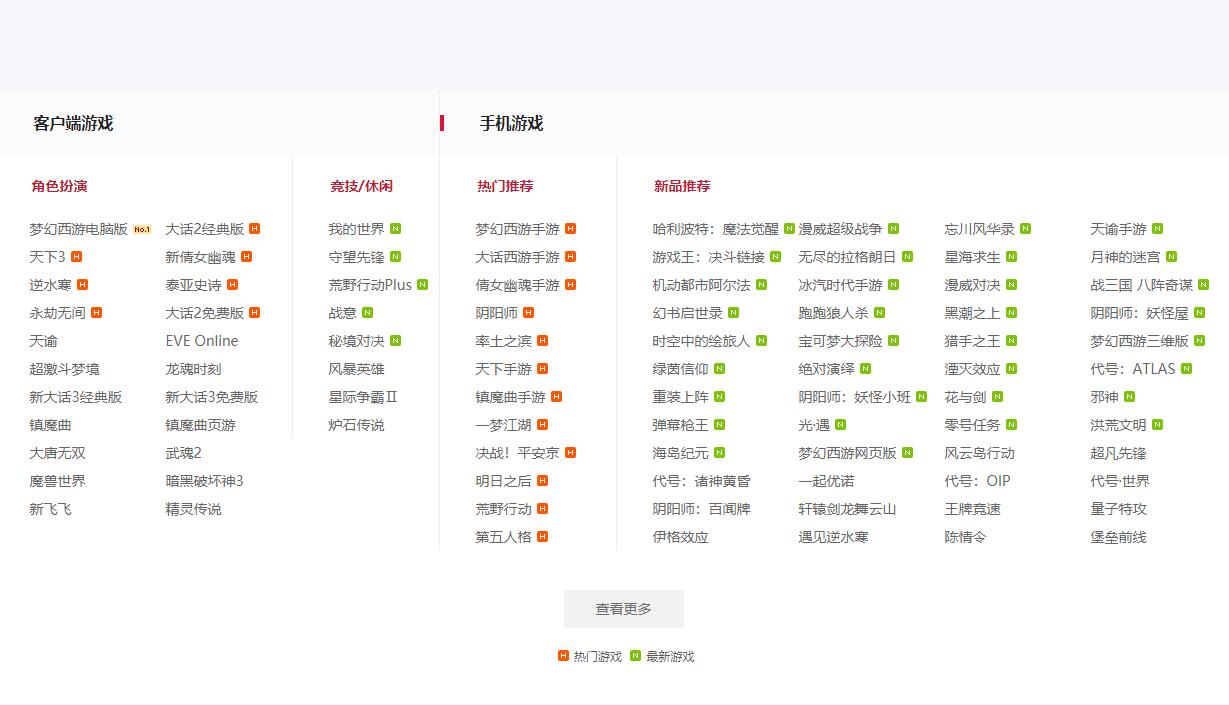Click the green 最新游戏 legend icon
This screenshot has width=1229, height=705.
click(636, 656)
